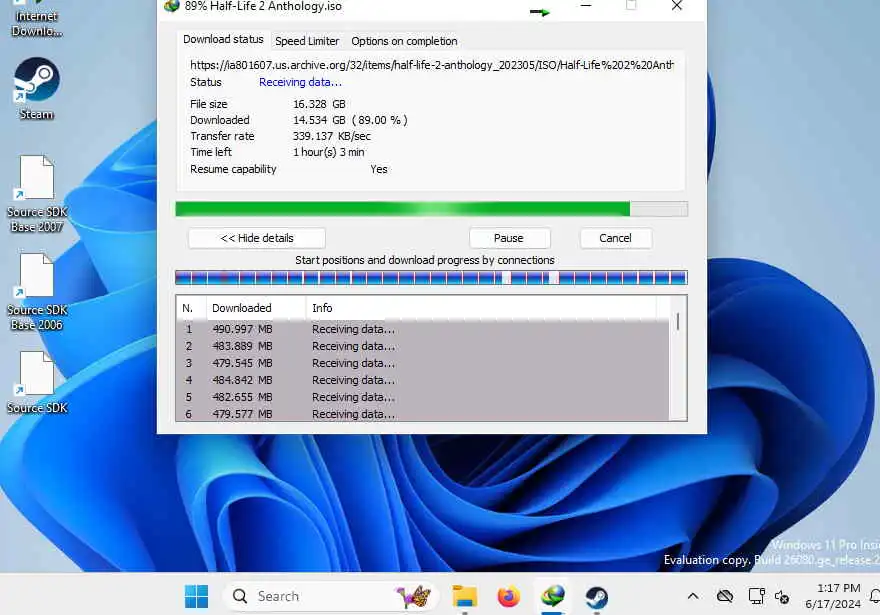This screenshot has width=880, height=615.
Task: Select connection row with 483.889 MB
Action: [x=423, y=346]
